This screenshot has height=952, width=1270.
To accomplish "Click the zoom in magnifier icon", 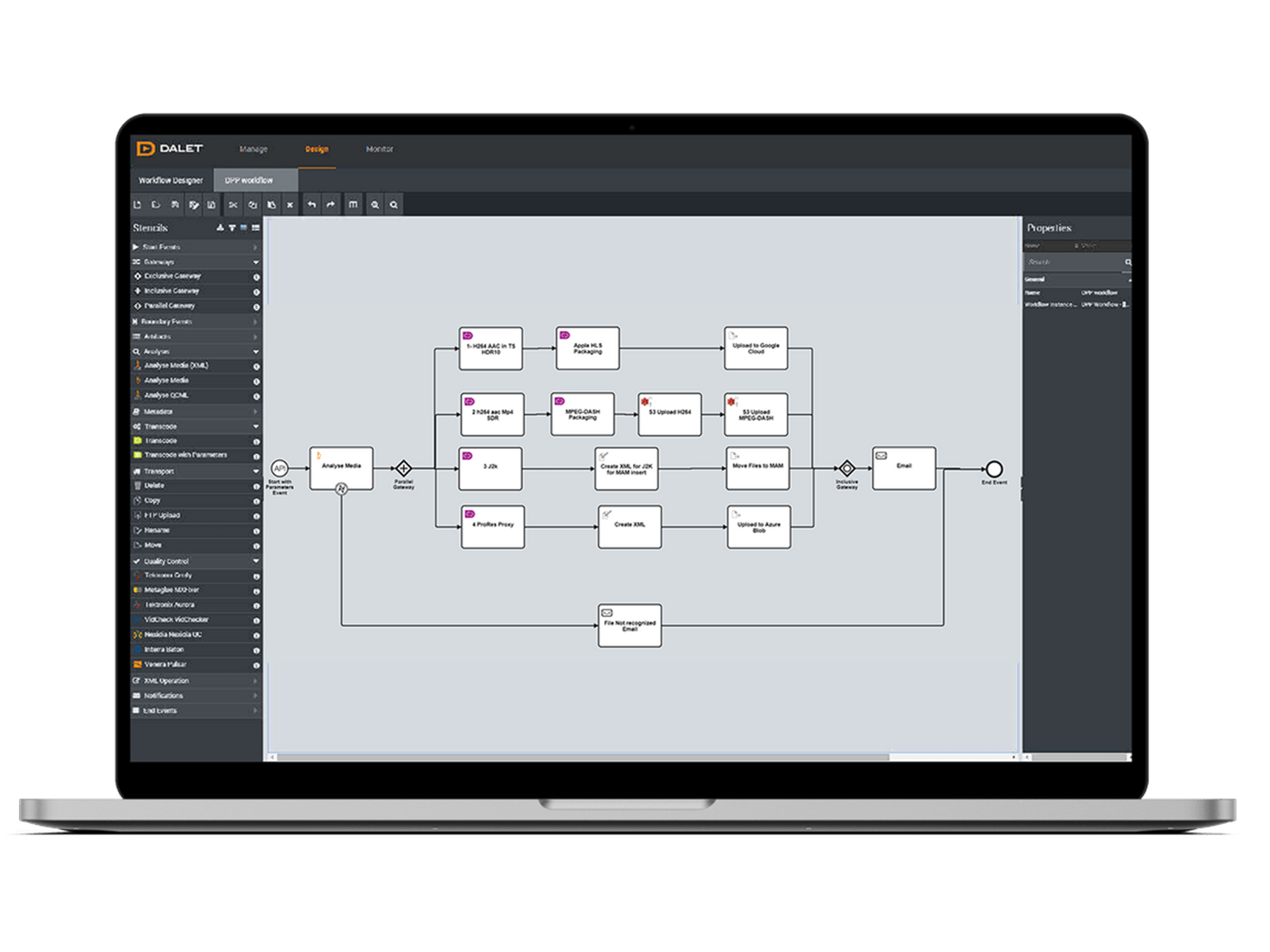I will (x=374, y=205).
